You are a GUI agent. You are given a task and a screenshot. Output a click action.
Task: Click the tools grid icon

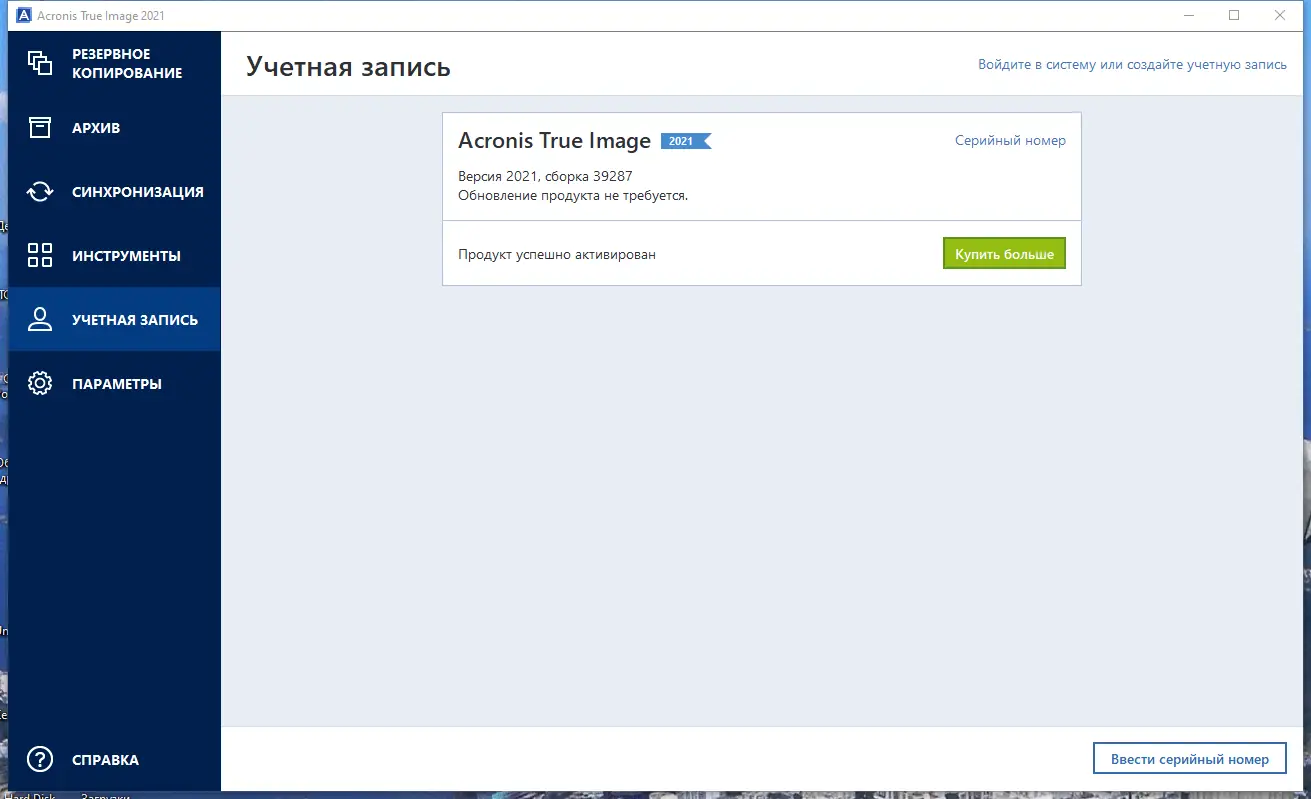coord(40,255)
